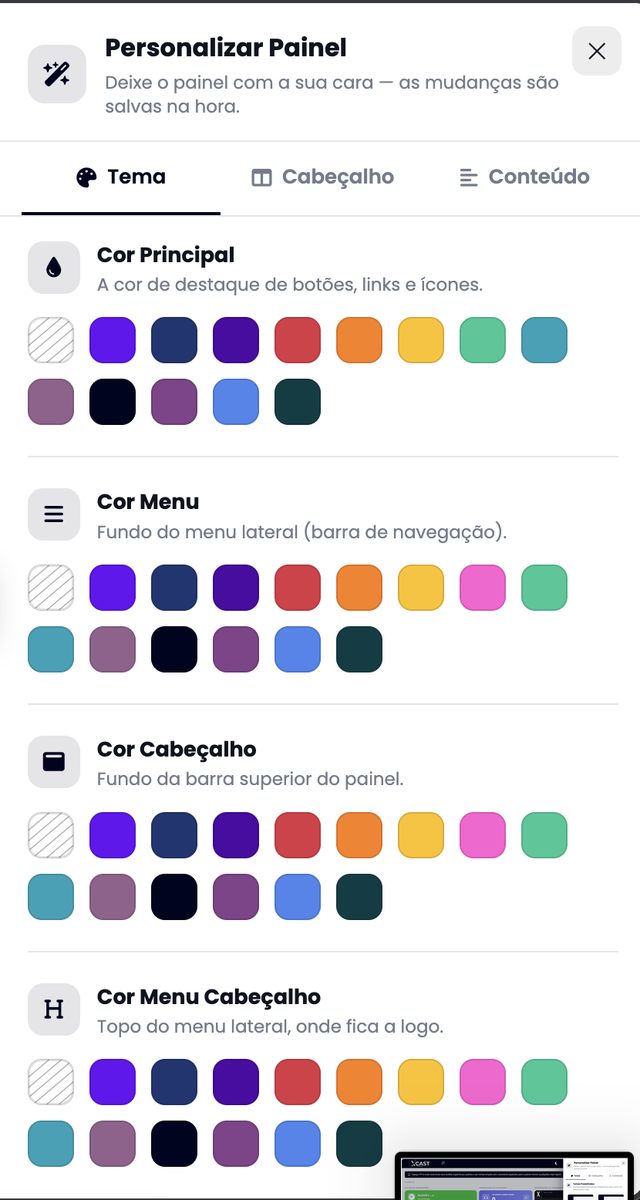This screenshot has width=640, height=1200.
Task: Reset Cor Principal using the striped swatch
Action: point(51,340)
